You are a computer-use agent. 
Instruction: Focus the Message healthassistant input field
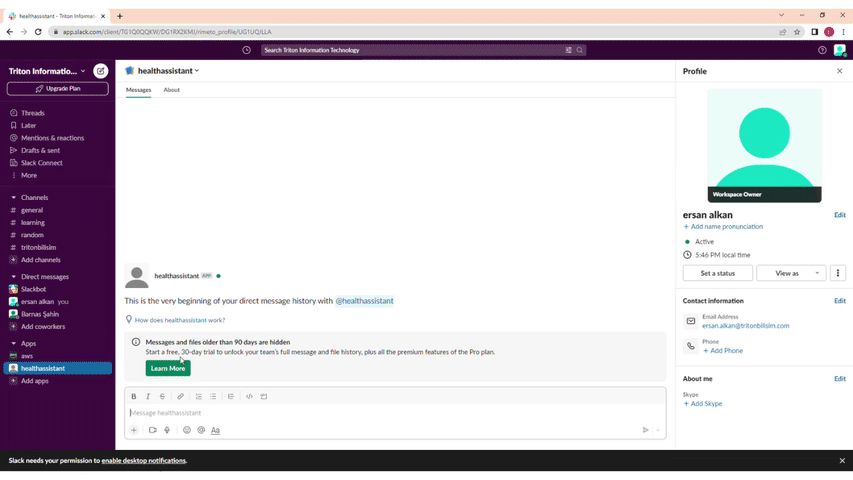395,413
